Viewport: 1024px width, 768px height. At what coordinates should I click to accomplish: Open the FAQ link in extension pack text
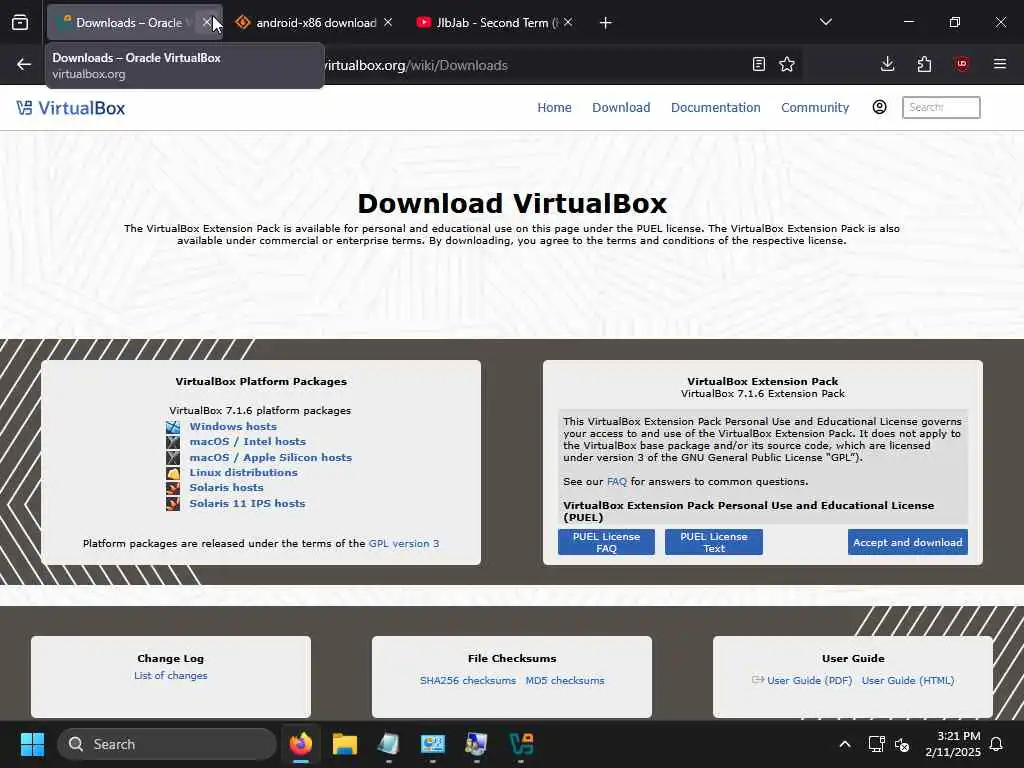coord(616,481)
